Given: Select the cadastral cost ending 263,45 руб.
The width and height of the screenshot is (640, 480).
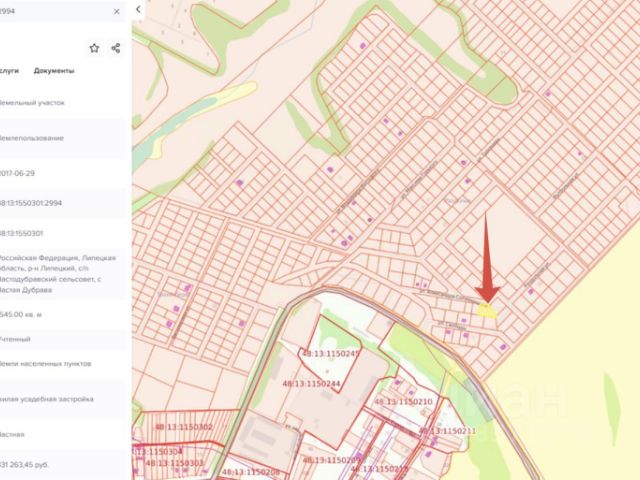Looking at the screenshot, I should (24, 464).
